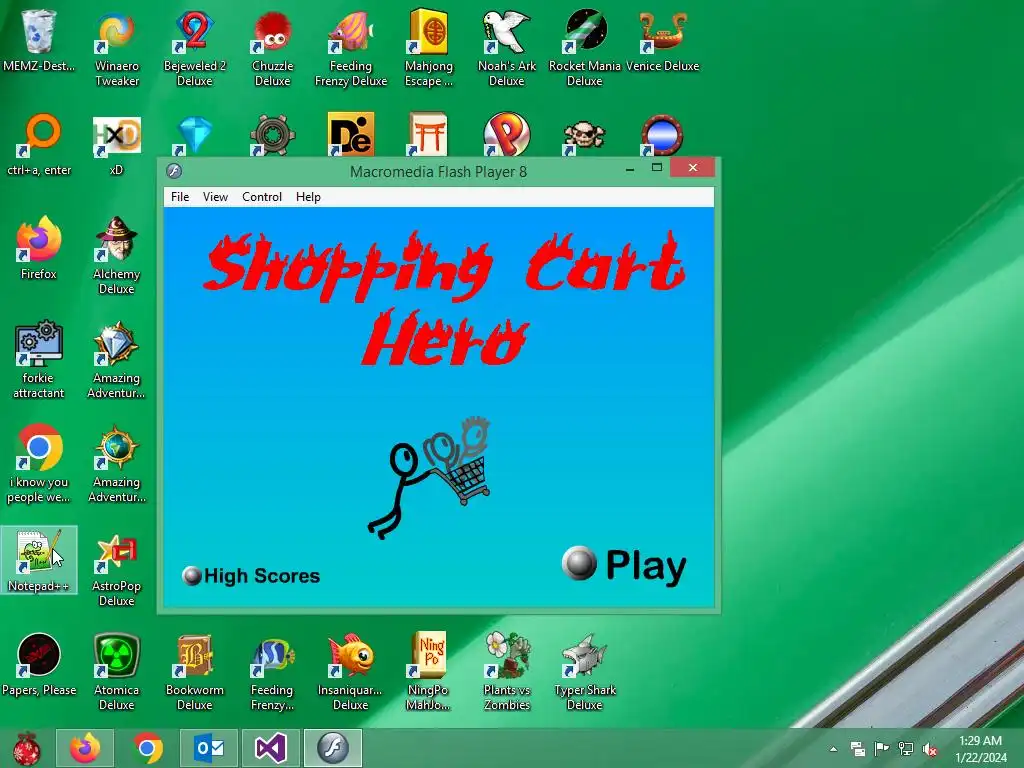Select the Noah's Ark Deluxe shortcut
The image size is (1024, 768).
(x=507, y=49)
